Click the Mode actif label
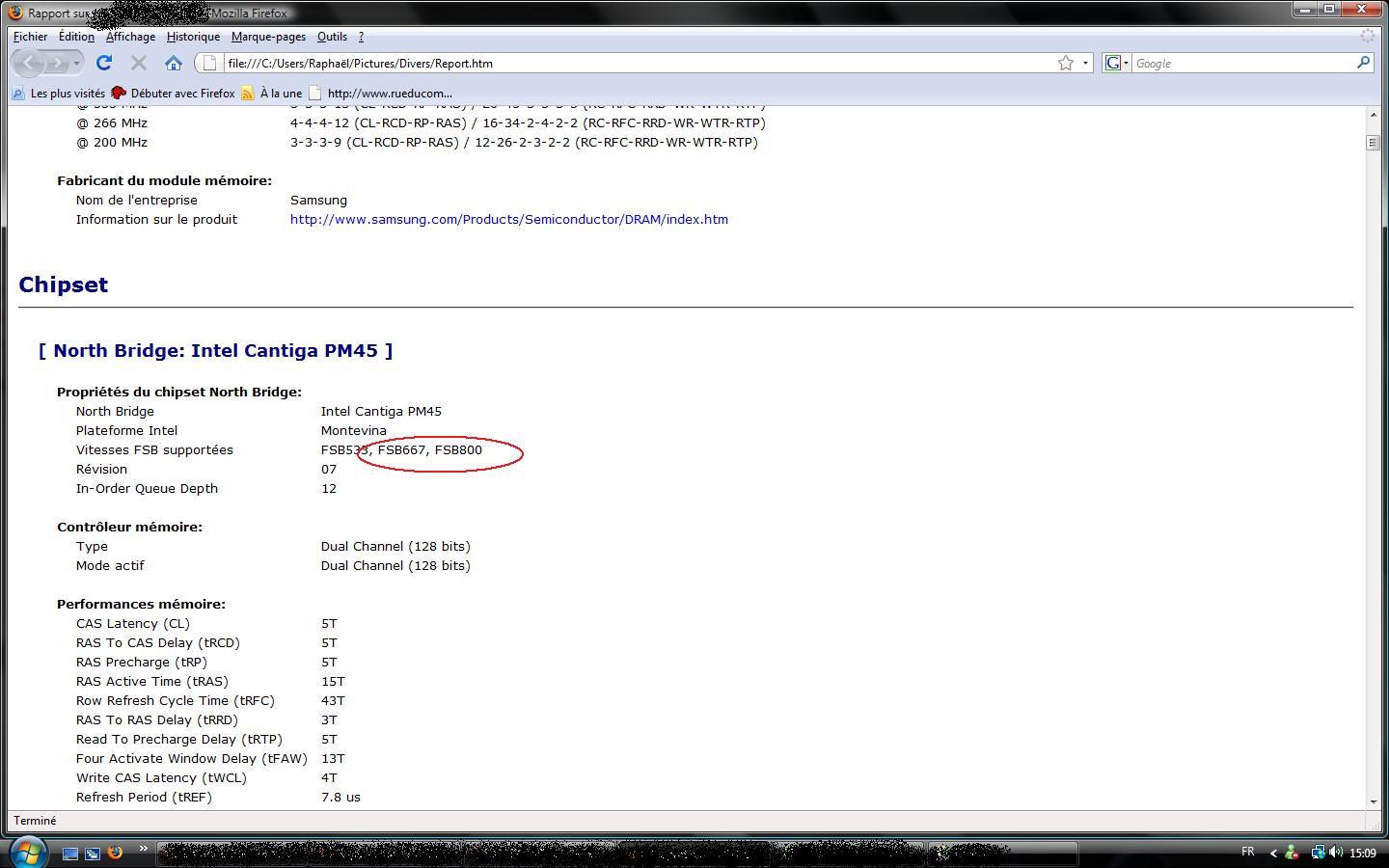 pyautogui.click(x=110, y=565)
